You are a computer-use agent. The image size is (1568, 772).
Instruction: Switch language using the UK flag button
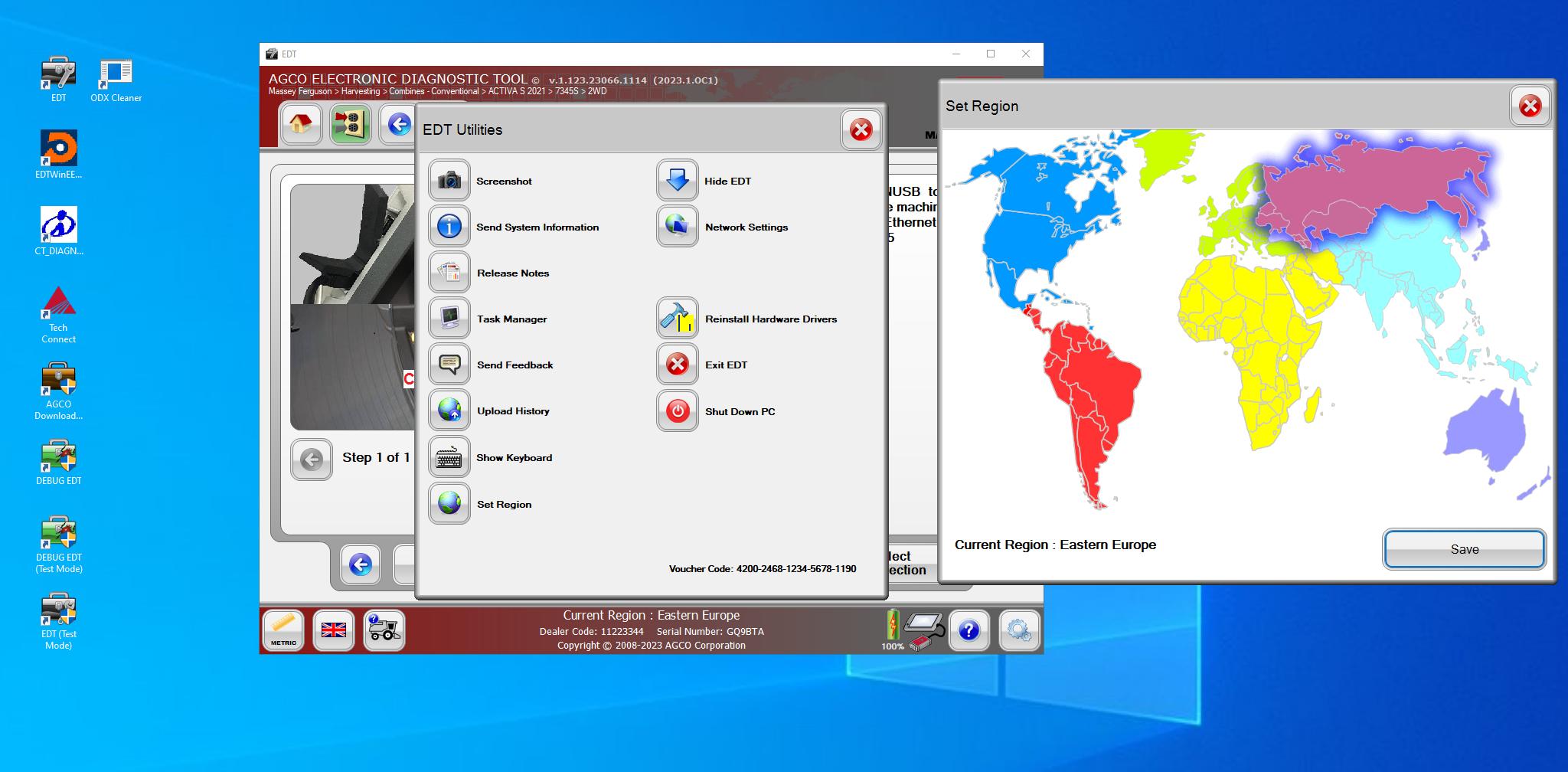(334, 630)
